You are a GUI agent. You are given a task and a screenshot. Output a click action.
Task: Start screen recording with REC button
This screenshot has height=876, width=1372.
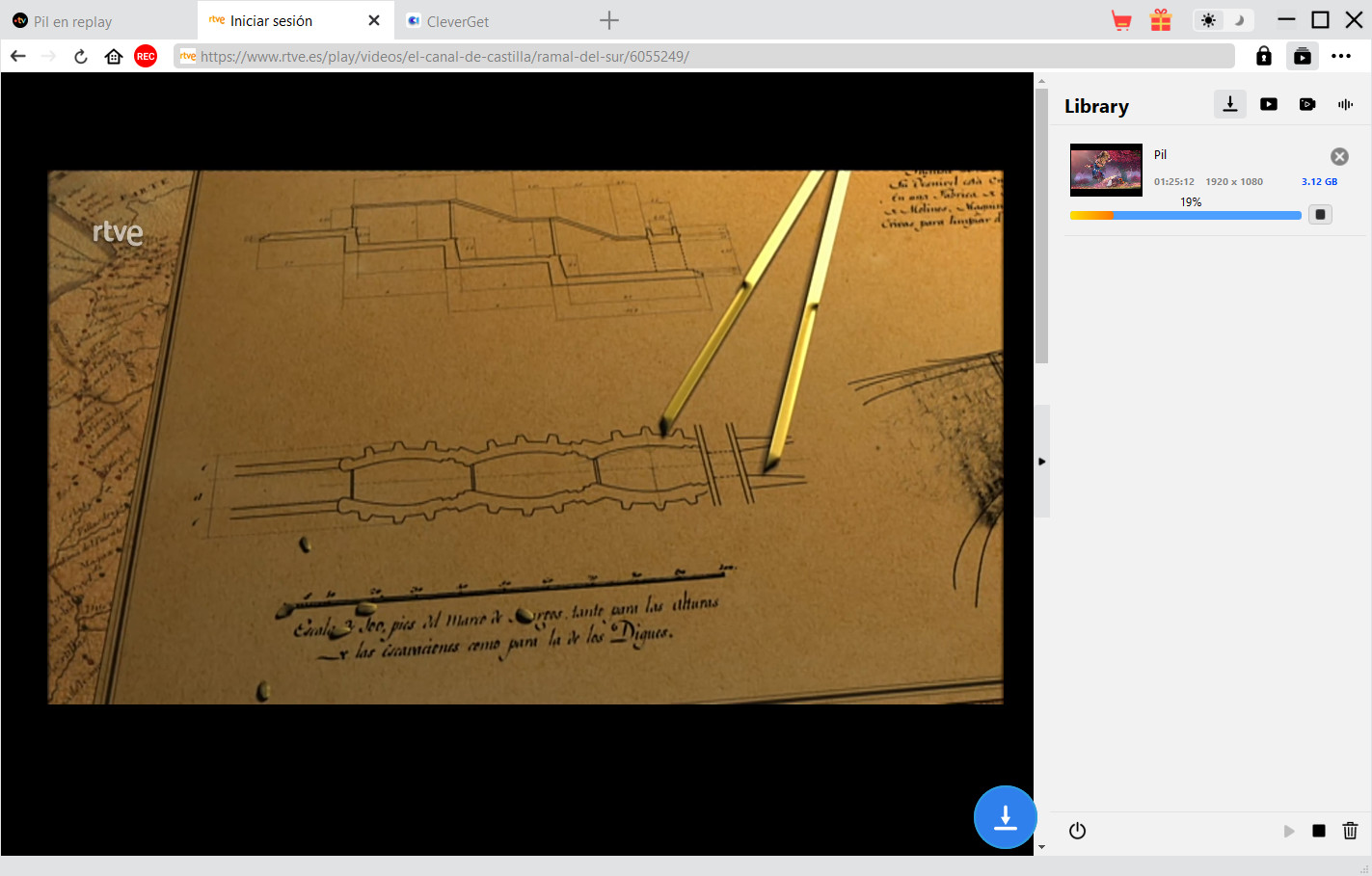(146, 56)
